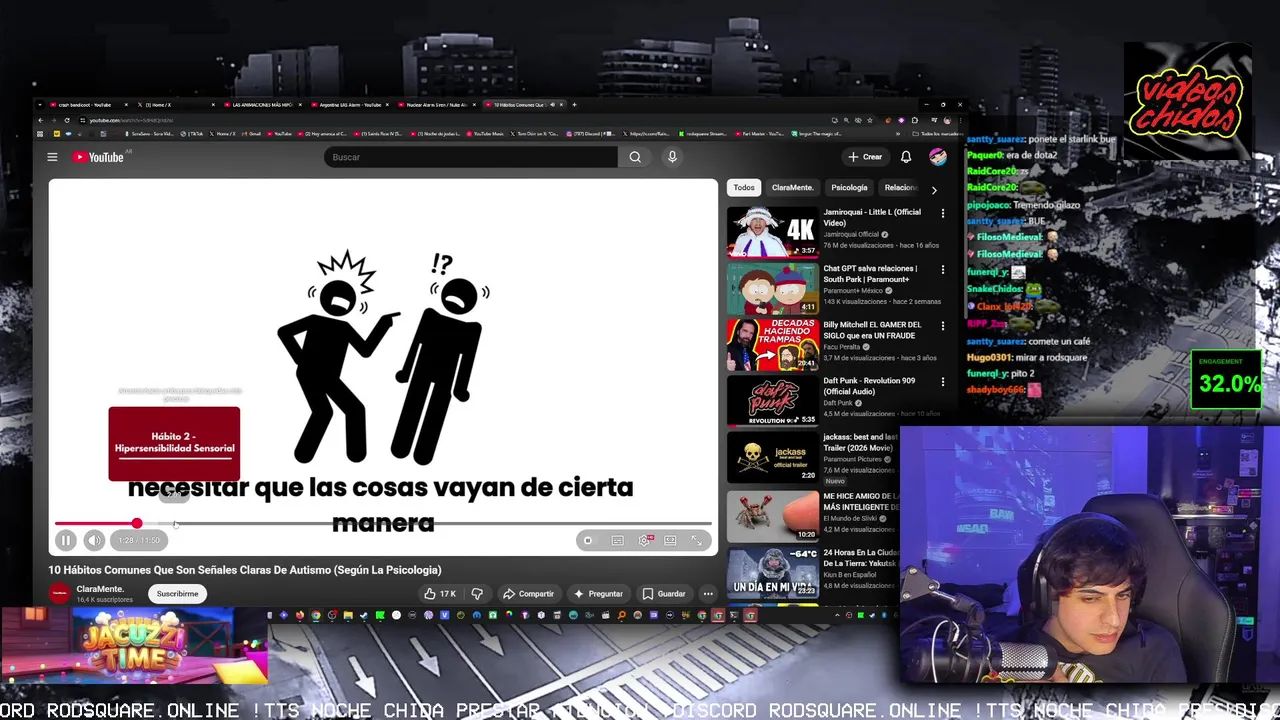
Task: Open options for Billy Mitchell video
Action: click(942, 325)
